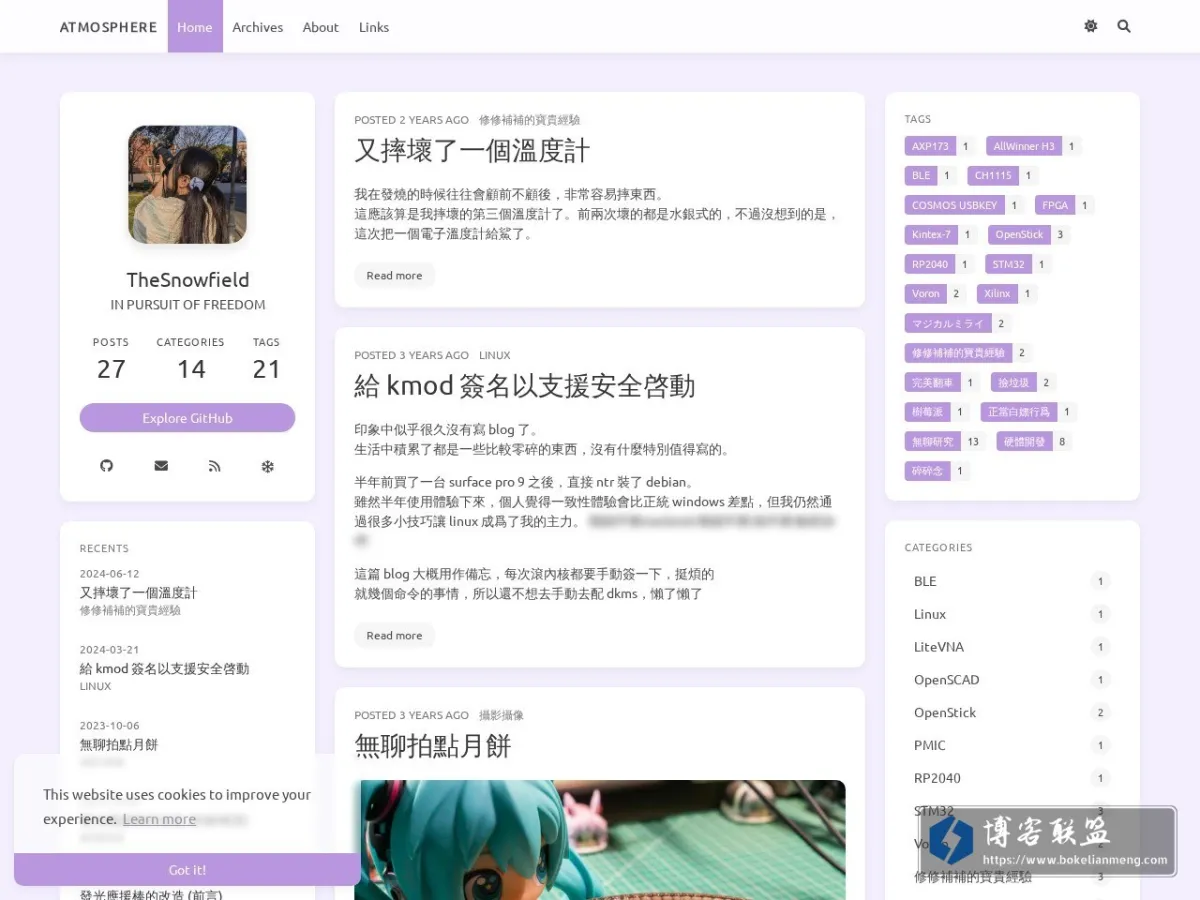
Task: Select the Kintex-7 tag
Action: coord(931,234)
